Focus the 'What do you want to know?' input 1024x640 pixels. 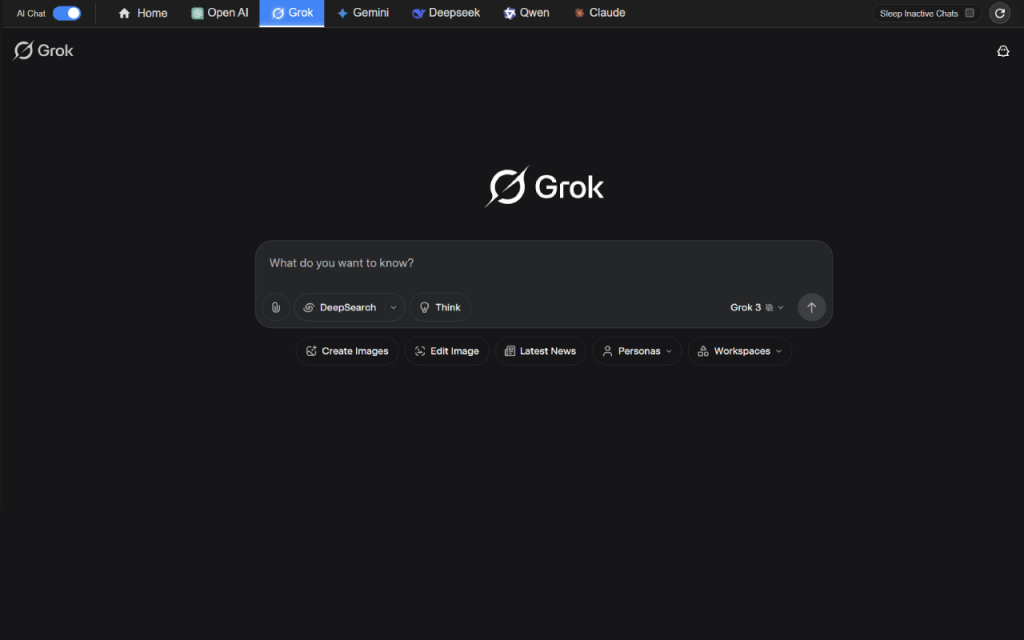coord(543,263)
